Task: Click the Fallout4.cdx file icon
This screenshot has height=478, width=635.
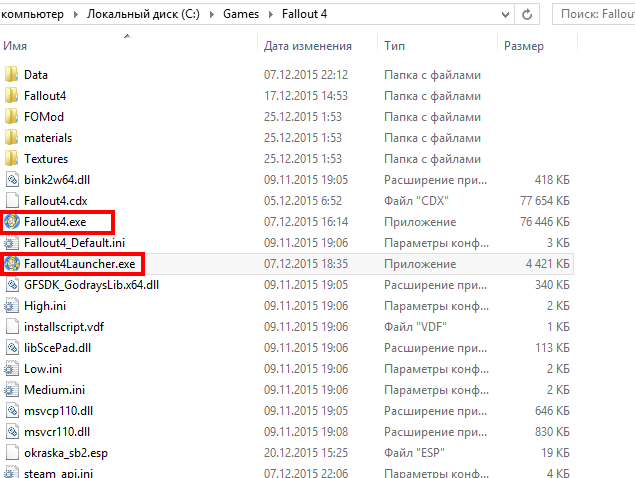Action: pyautogui.click(x=12, y=201)
